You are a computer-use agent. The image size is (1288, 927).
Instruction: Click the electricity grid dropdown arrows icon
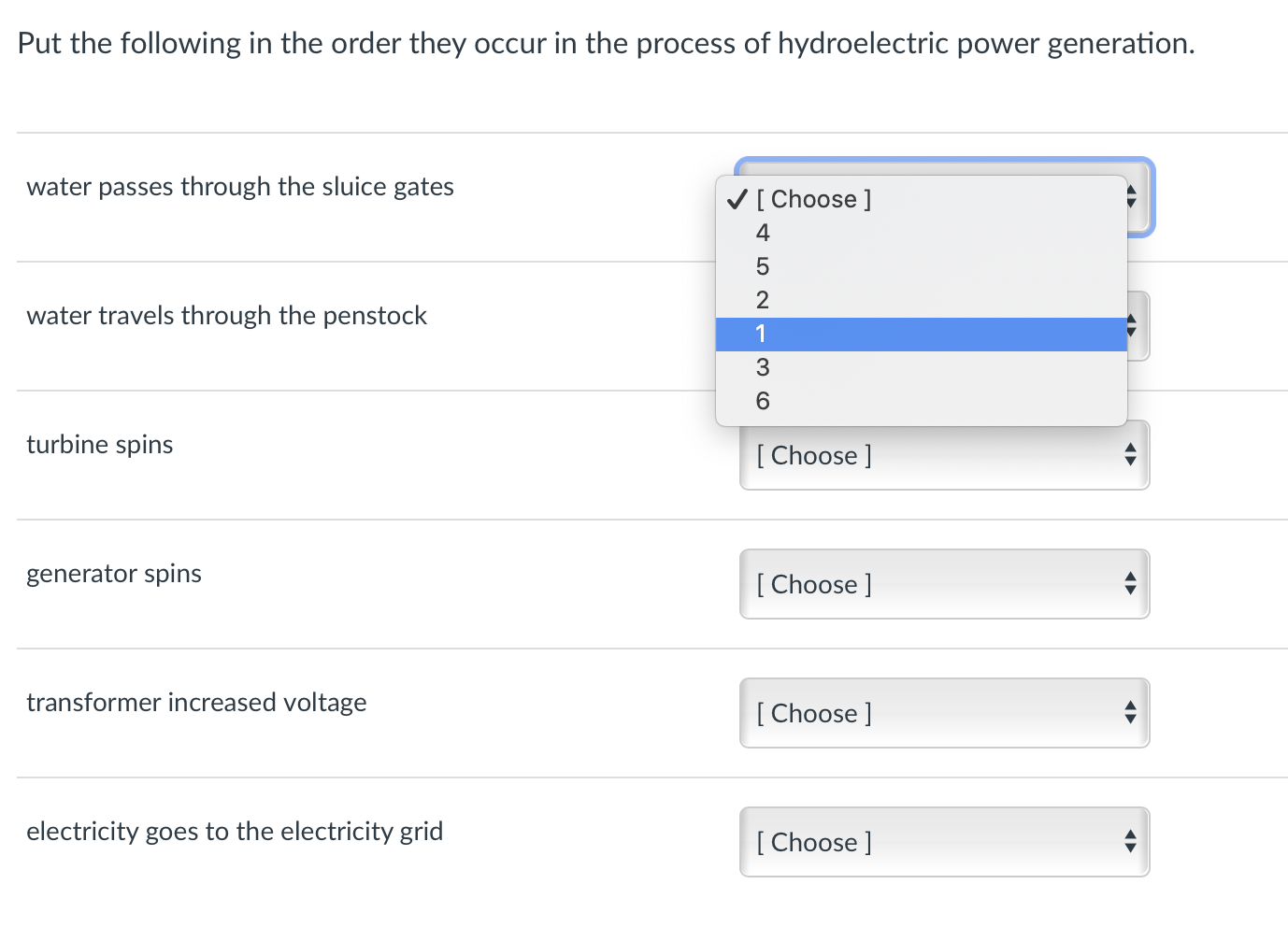pos(1130,842)
